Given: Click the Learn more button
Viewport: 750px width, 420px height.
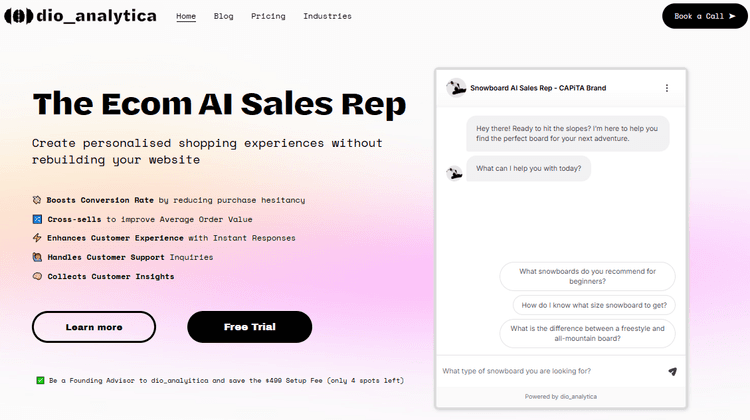Looking at the screenshot, I should point(94,327).
